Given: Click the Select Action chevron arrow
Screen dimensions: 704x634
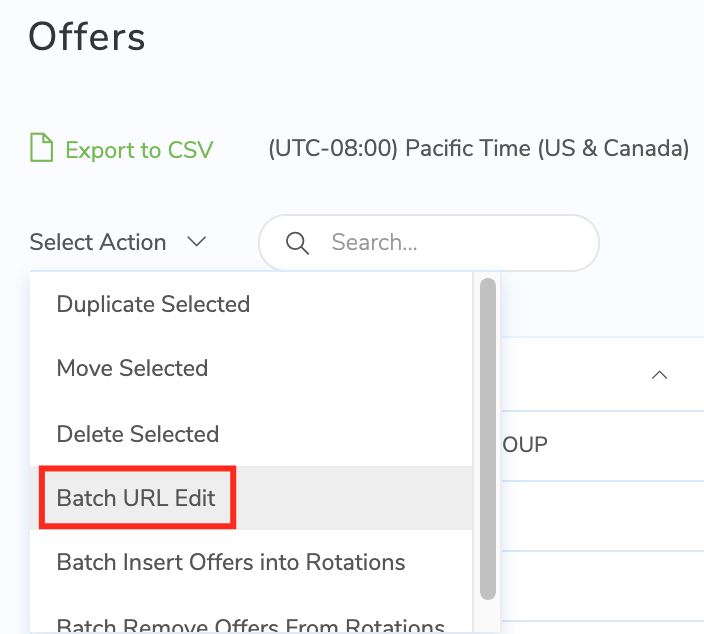Looking at the screenshot, I should (x=197, y=242).
